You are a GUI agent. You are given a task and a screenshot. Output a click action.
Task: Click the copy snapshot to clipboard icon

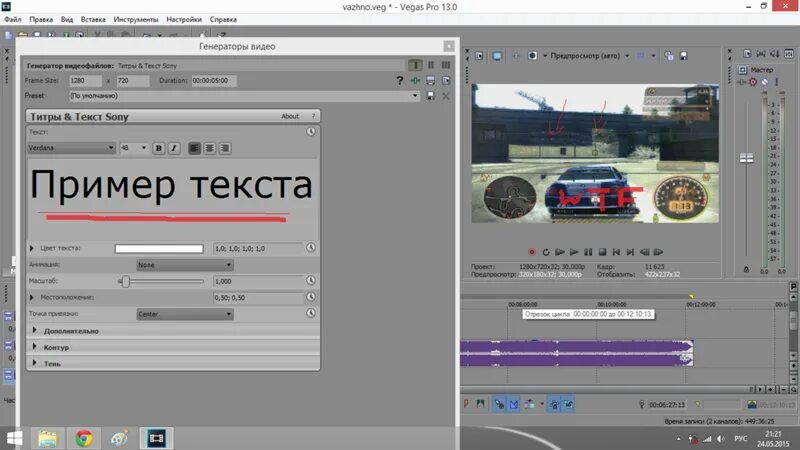pos(669,56)
